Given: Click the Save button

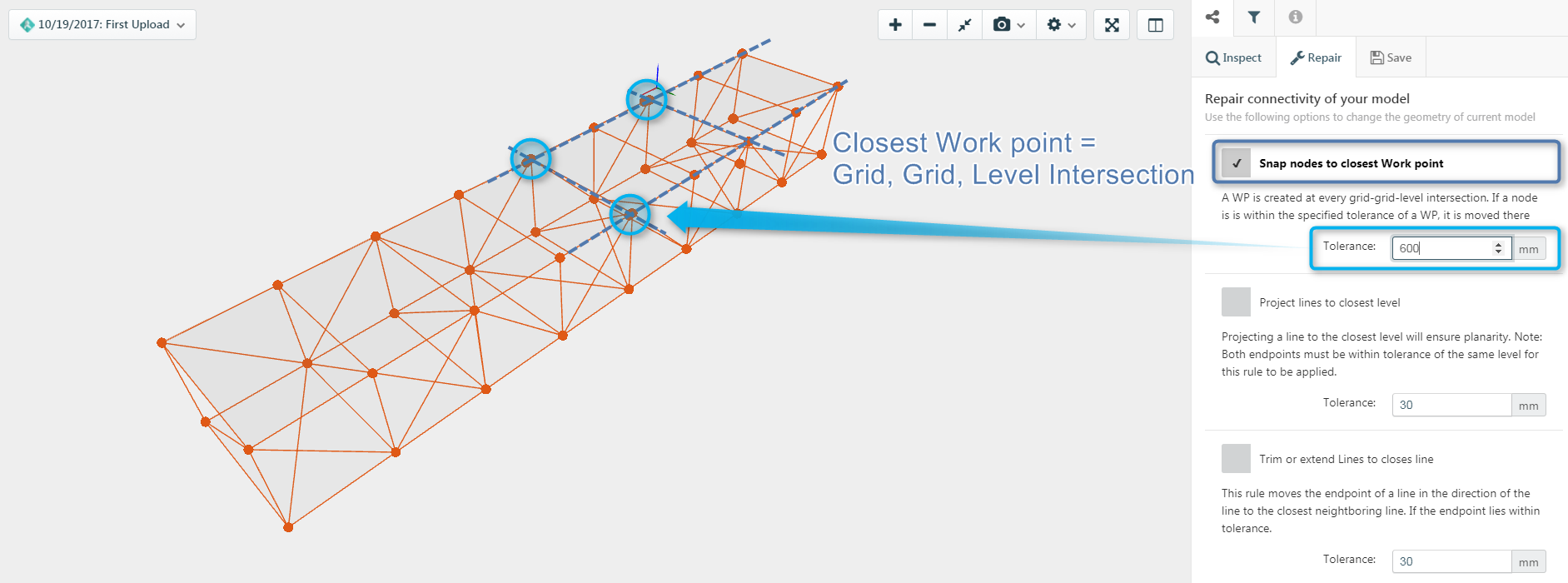Looking at the screenshot, I should (1391, 57).
